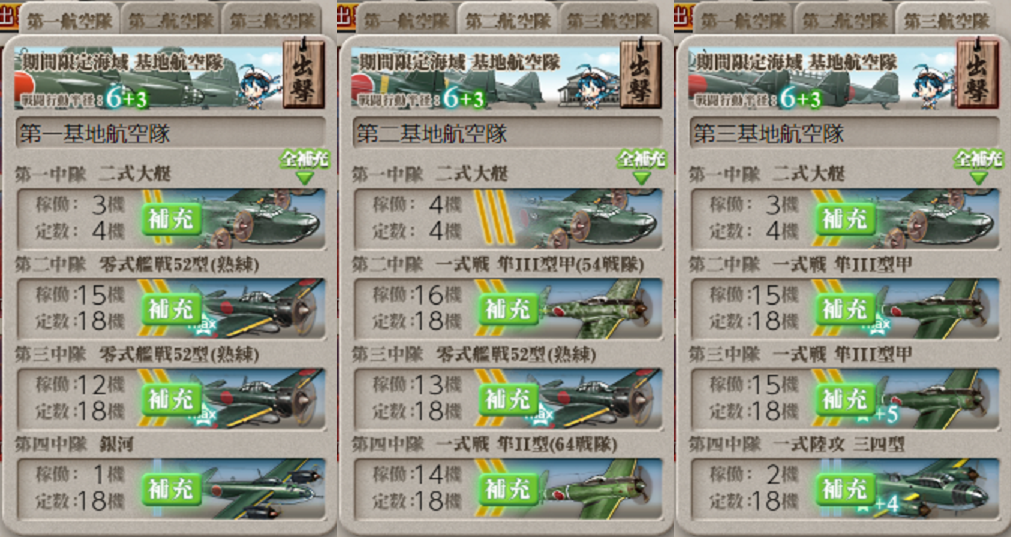Click the 隼II型(64戦隊) fighter plane image
This screenshot has height=537, width=1011.
[x=598, y=489]
